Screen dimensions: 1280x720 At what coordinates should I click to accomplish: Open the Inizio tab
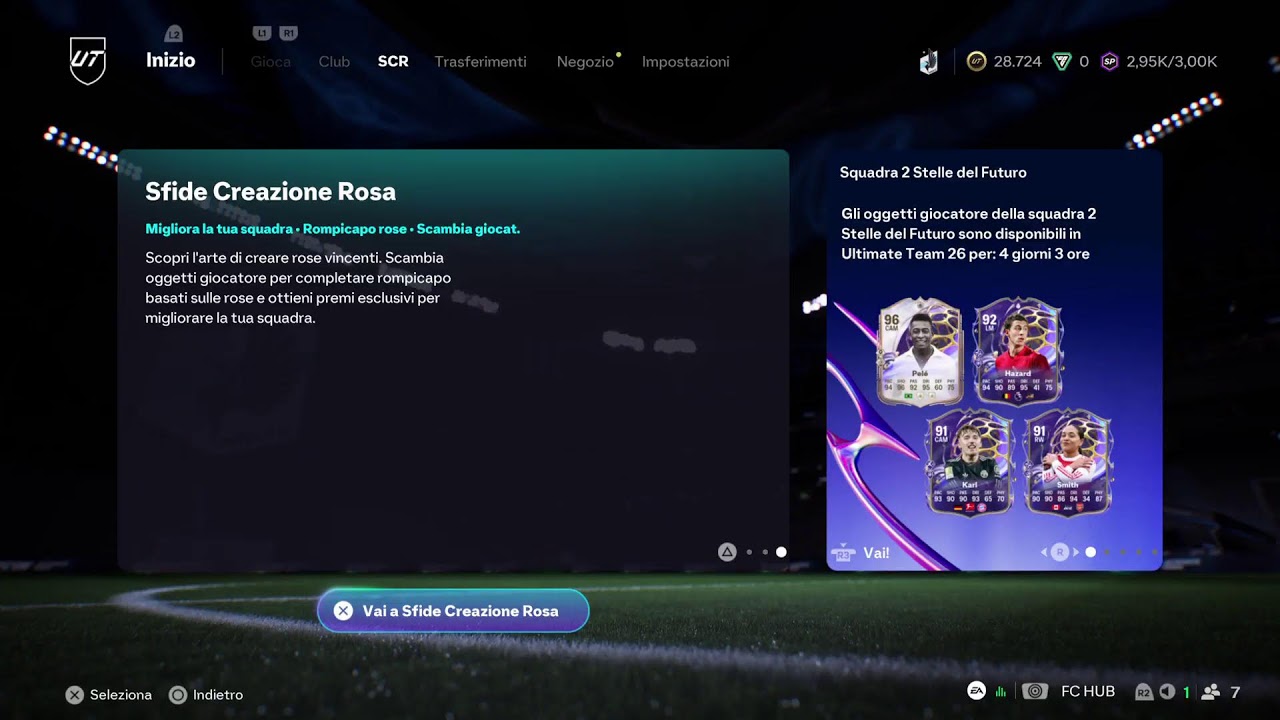(x=170, y=60)
